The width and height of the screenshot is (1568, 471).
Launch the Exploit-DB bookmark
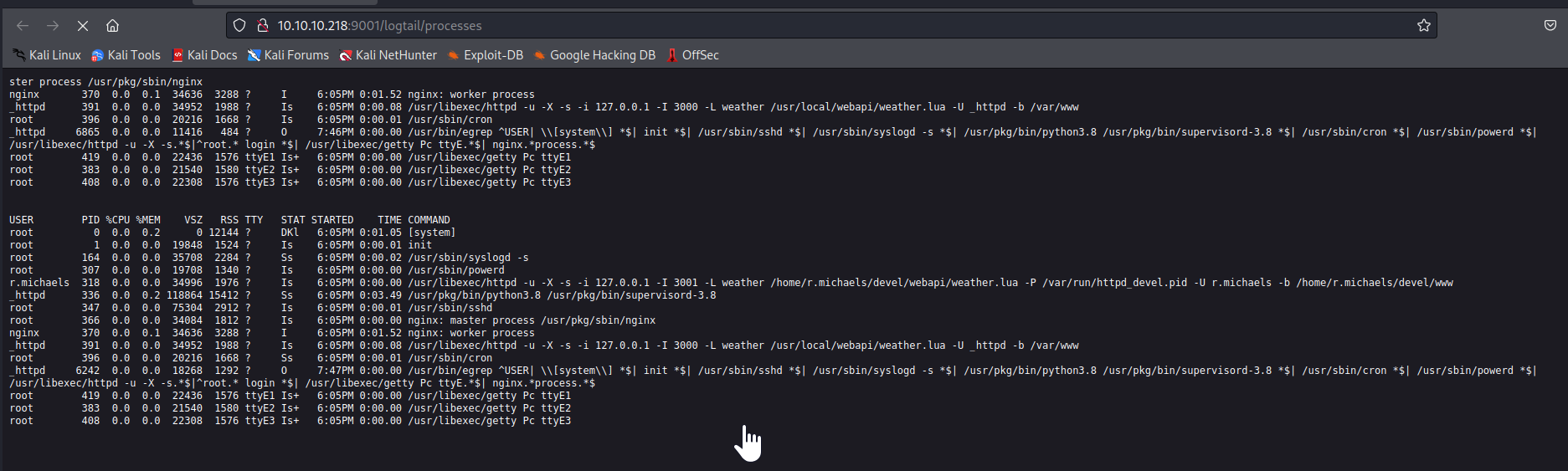(486, 55)
